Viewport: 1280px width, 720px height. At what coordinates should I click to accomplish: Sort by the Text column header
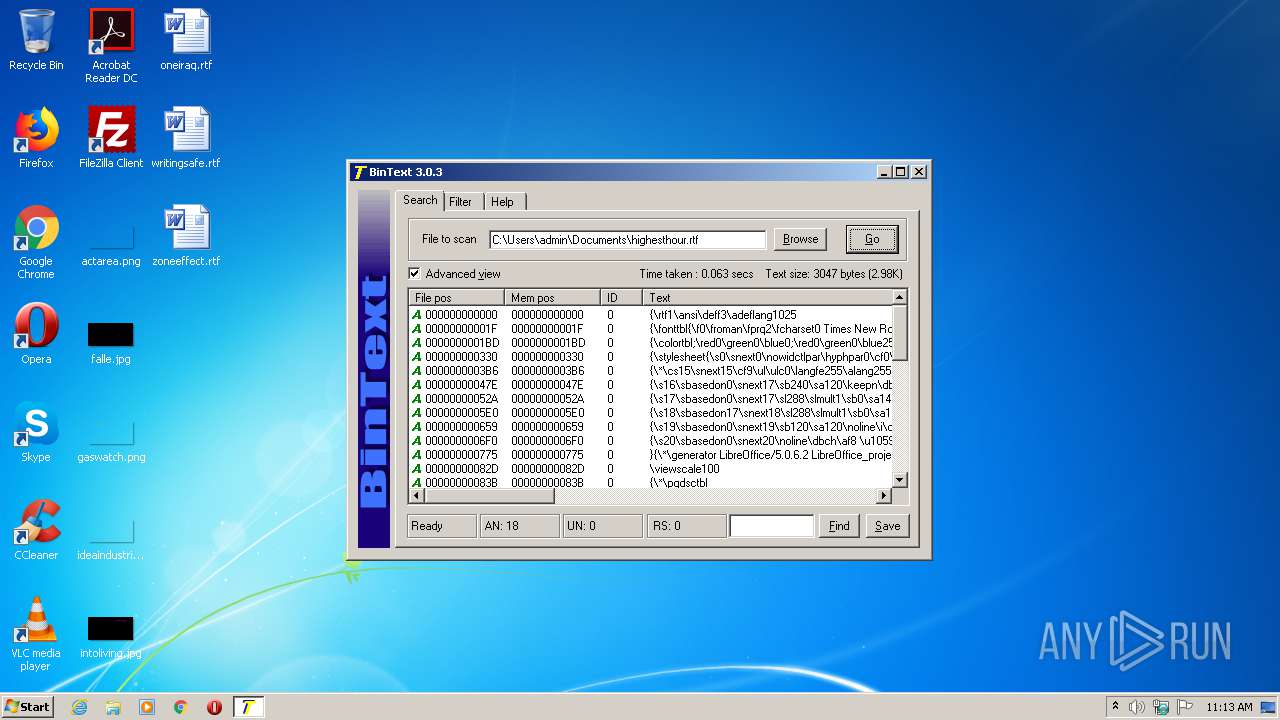click(767, 298)
